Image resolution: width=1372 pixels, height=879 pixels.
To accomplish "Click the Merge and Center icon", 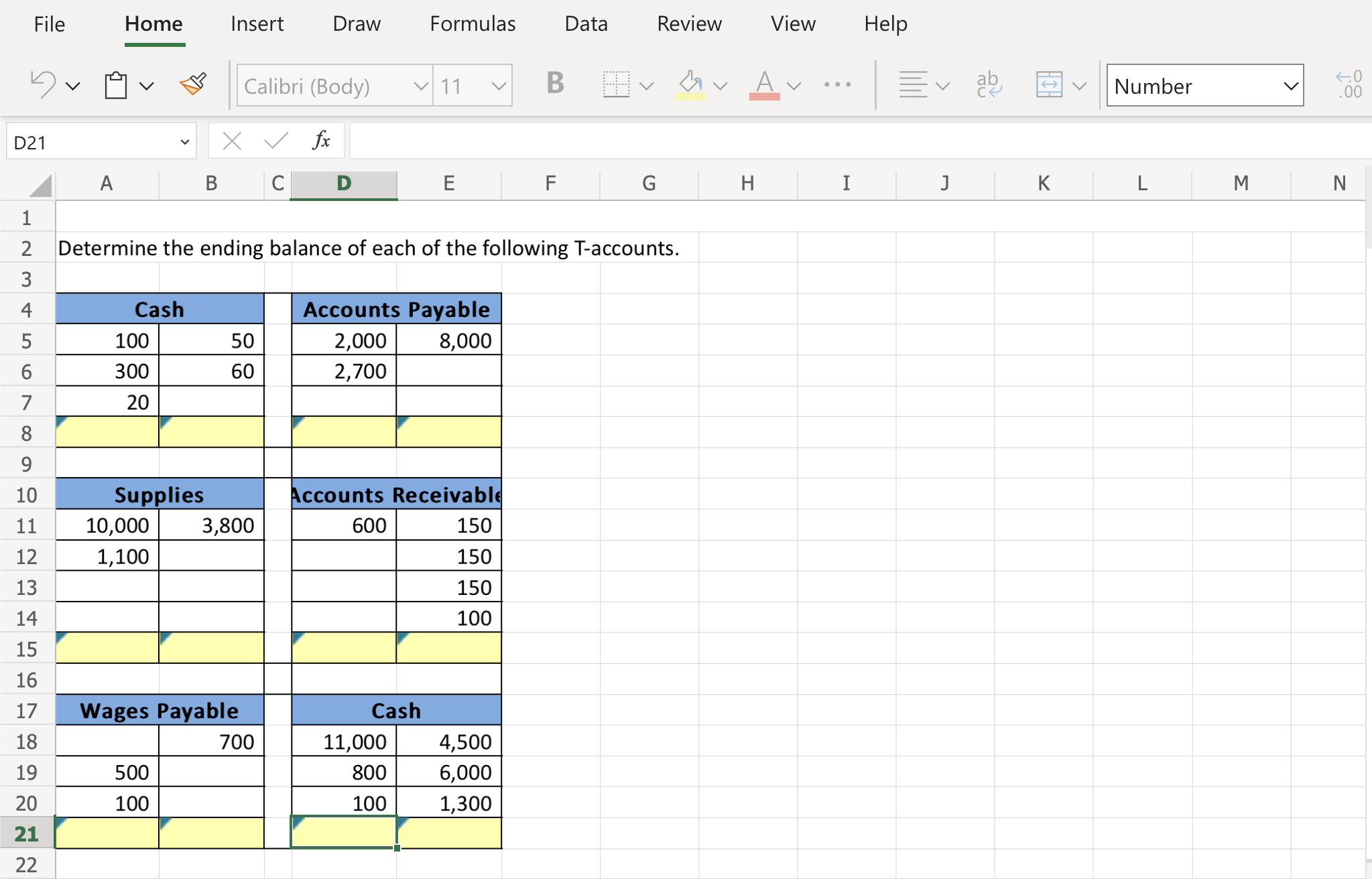I will (1050, 84).
